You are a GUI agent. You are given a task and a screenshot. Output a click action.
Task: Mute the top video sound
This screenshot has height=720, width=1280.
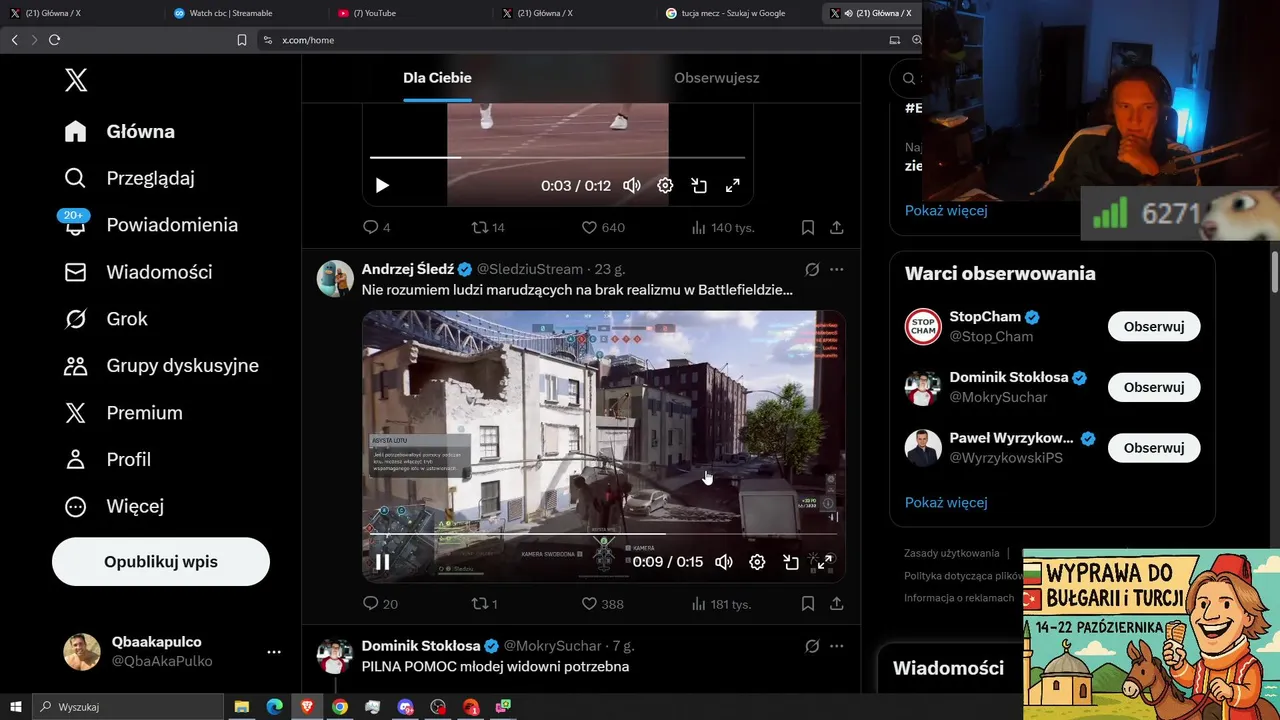(x=632, y=186)
